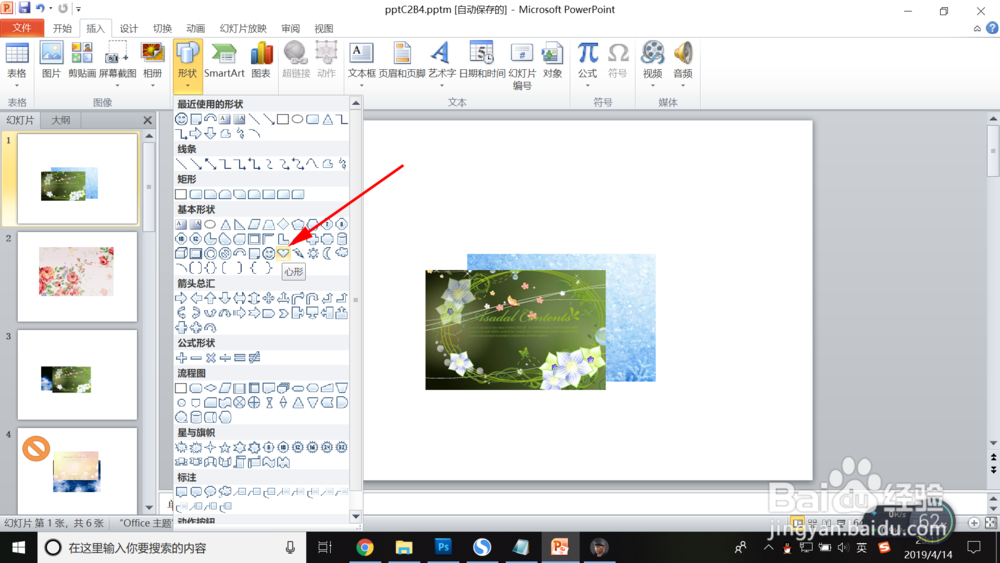The image size is (1000, 563).
Task: Select the Division sign under 公式形状
Action: [x=225, y=358]
